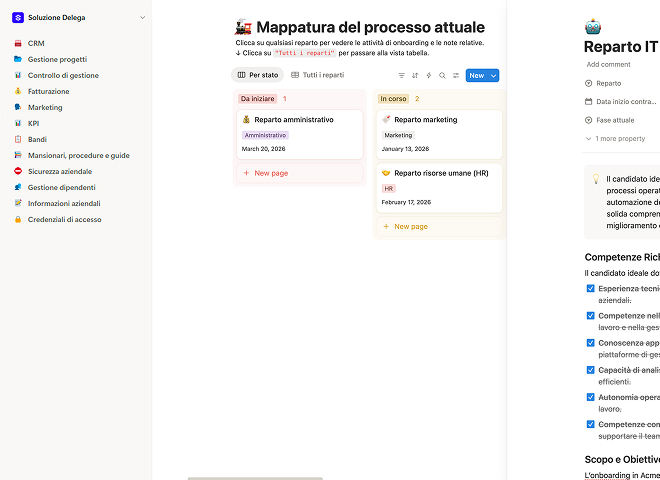Uncheck the last Competenze con checkbox
Viewport: 660px width, 480px height.
click(x=591, y=424)
